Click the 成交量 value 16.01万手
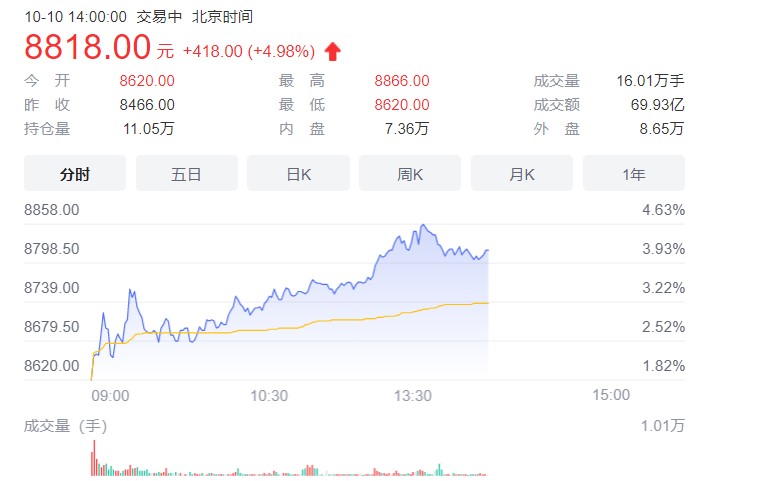The height and width of the screenshot is (481, 766). pos(650,81)
